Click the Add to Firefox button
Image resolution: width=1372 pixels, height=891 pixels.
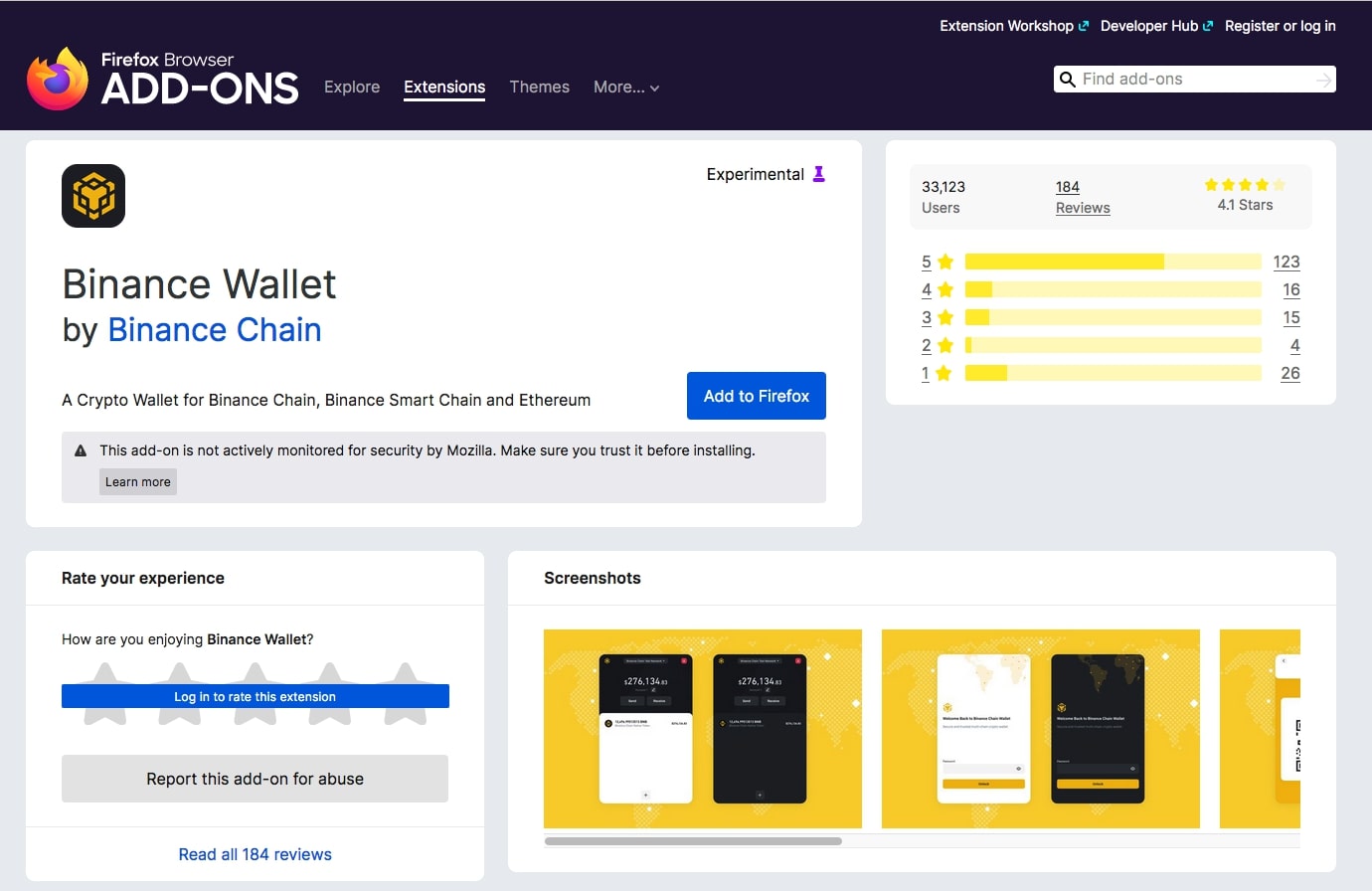click(756, 395)
